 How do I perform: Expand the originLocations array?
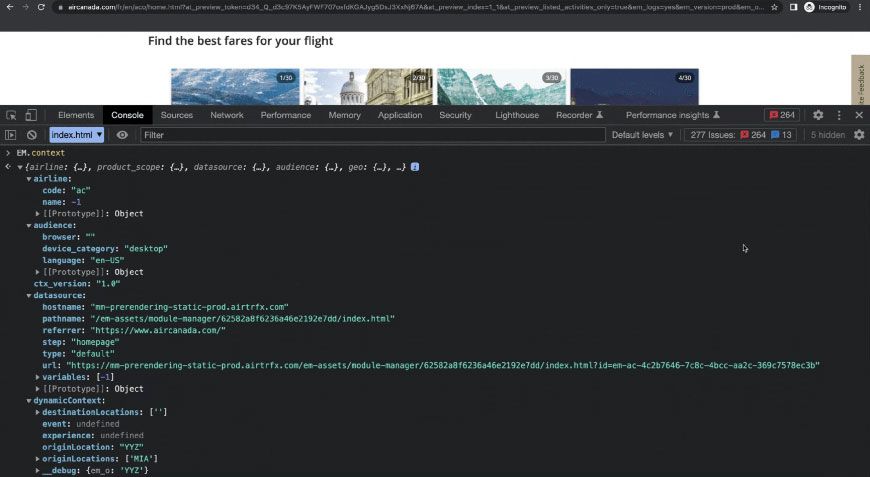[38, 459]
